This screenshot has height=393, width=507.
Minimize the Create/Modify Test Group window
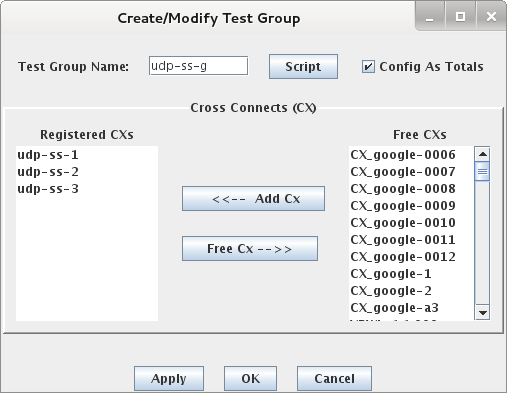point(430,16)
